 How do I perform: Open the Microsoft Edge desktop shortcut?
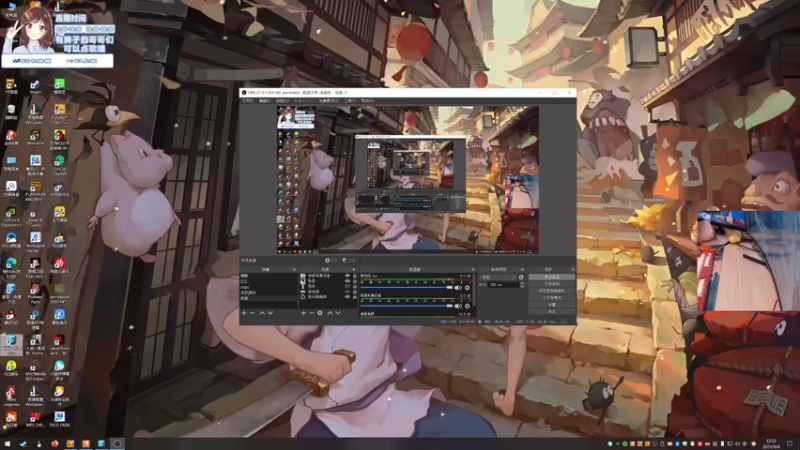(11, 267)
